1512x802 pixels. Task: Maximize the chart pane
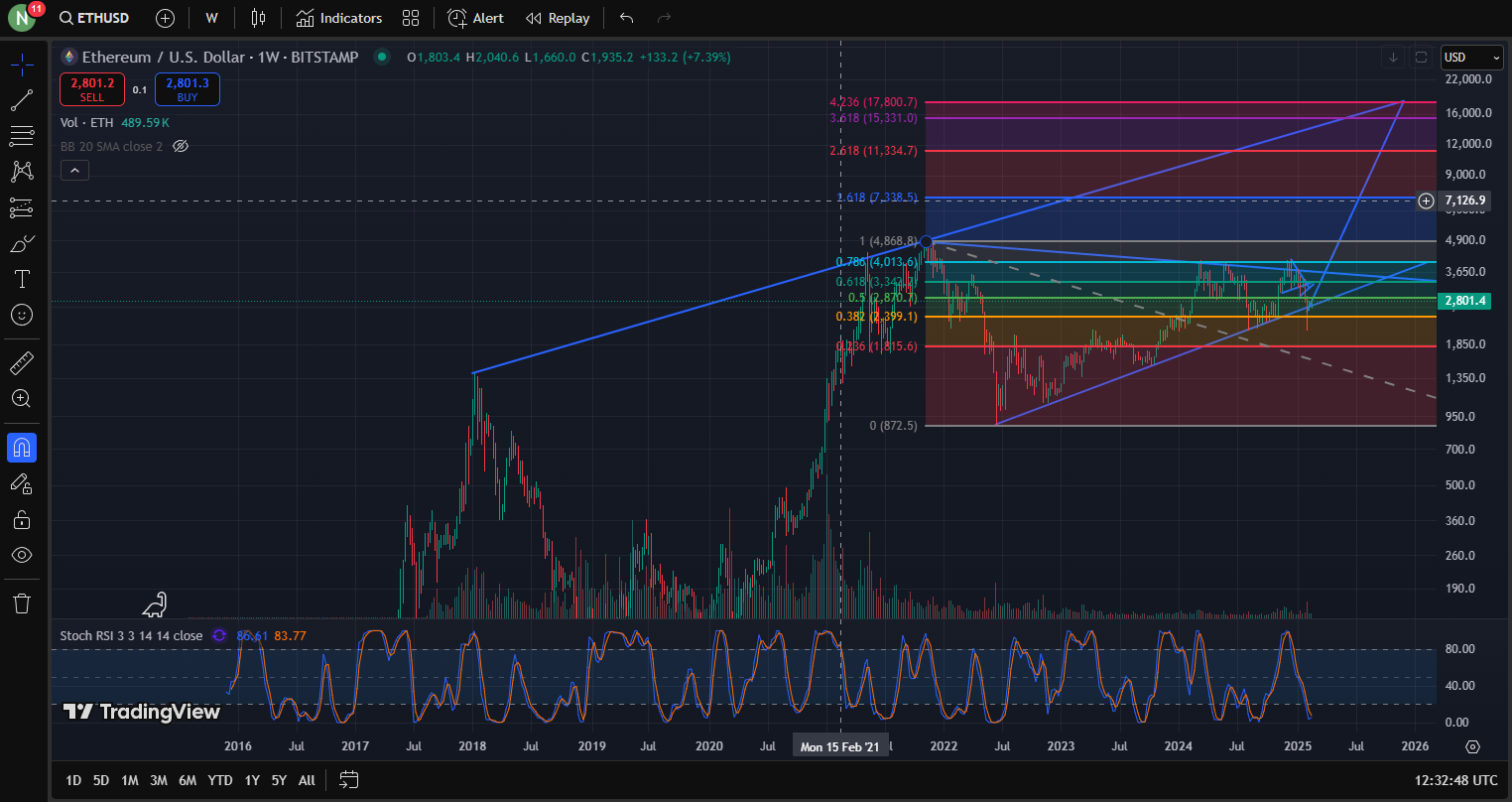point(1421,58)
